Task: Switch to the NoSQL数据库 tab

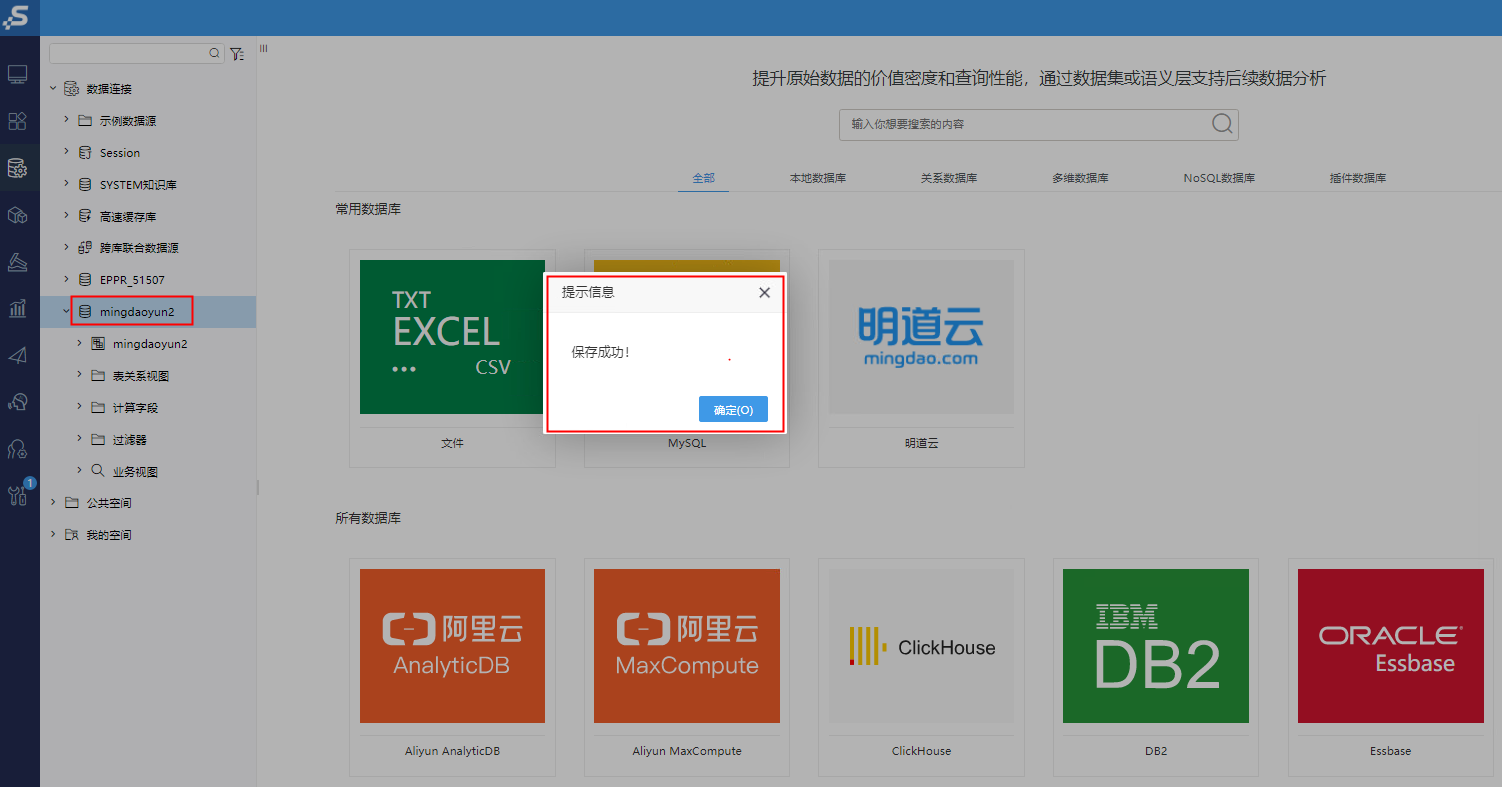Action: coord(1219,178)
